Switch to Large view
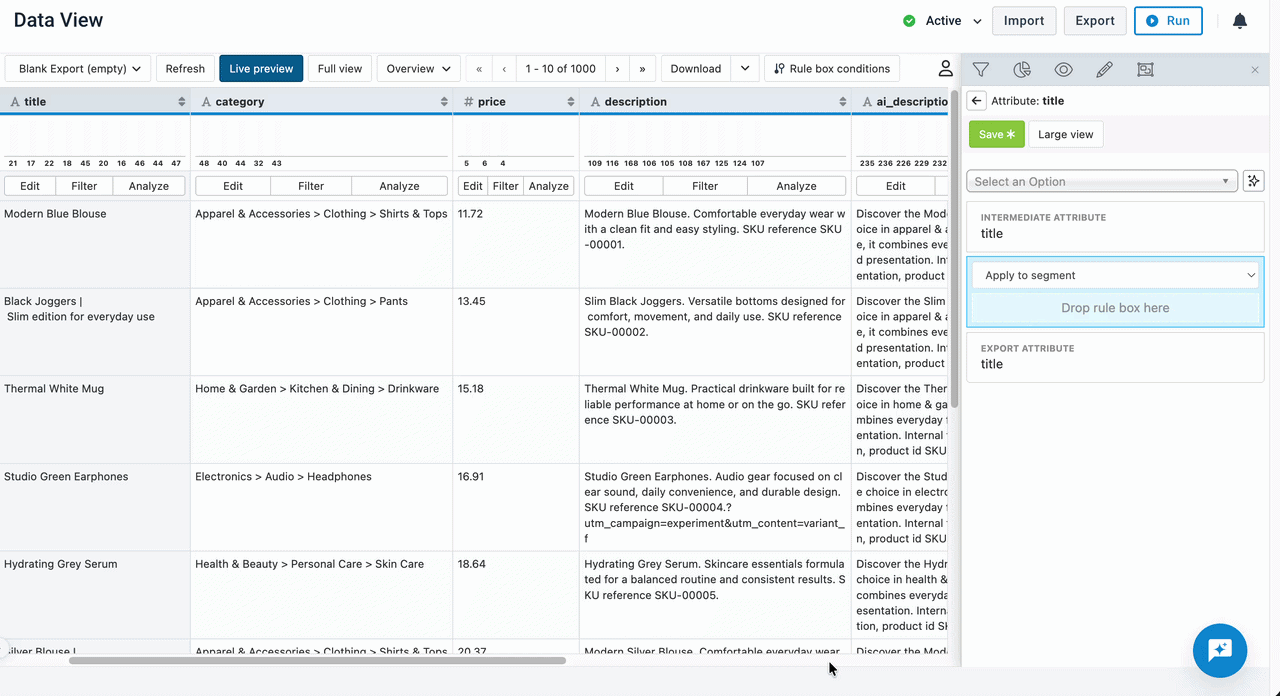Image resolution: width=1280 pixels, height=696 pixels. pos(1066,134)
